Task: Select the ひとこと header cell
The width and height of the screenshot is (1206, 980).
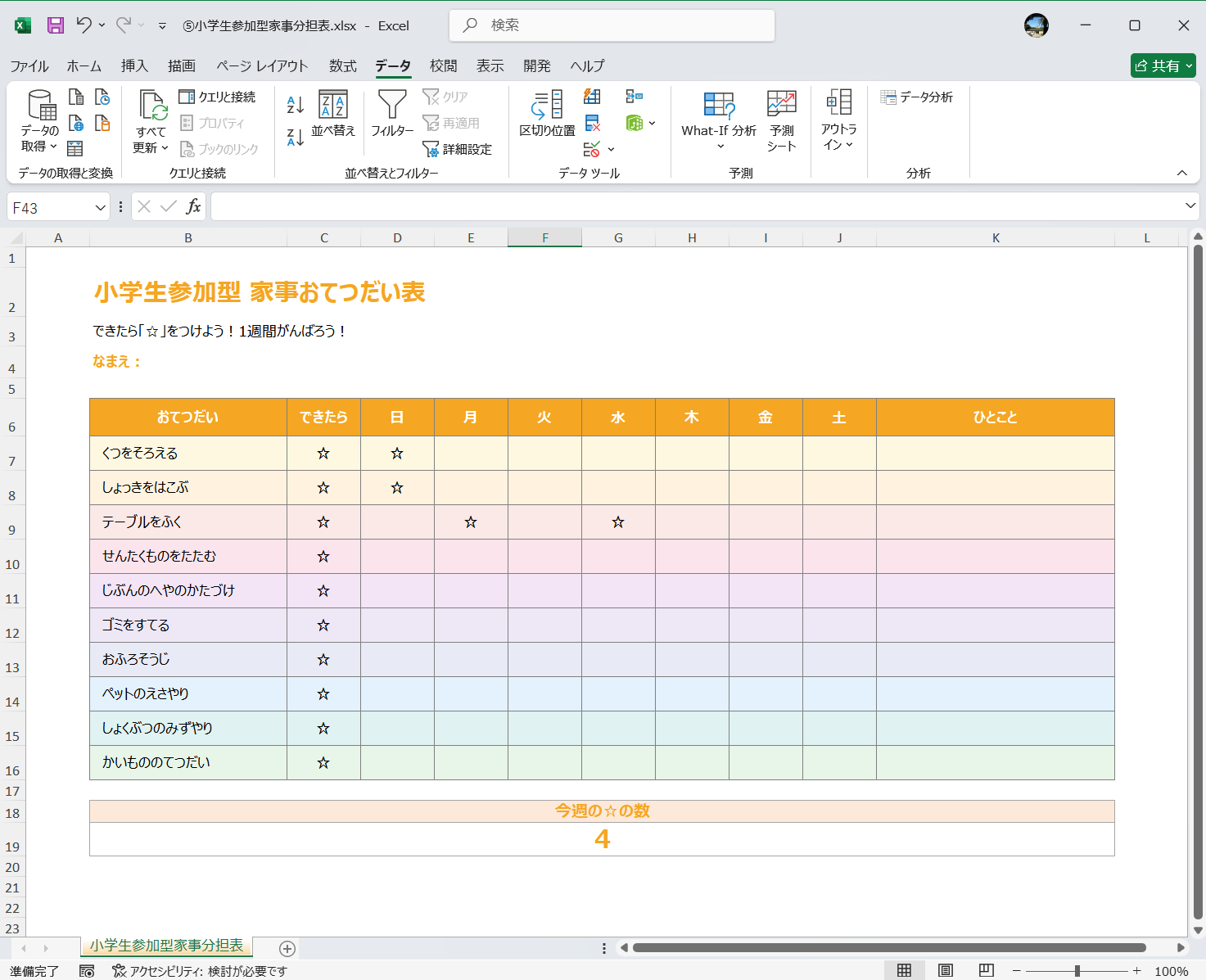Action: click(996, 417)
